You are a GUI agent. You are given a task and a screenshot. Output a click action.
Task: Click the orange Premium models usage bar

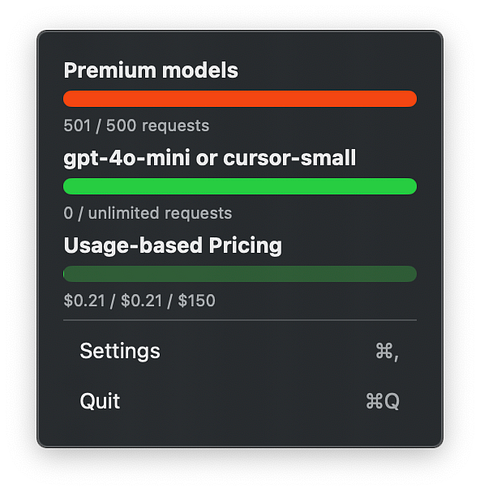tap(240, 99)
